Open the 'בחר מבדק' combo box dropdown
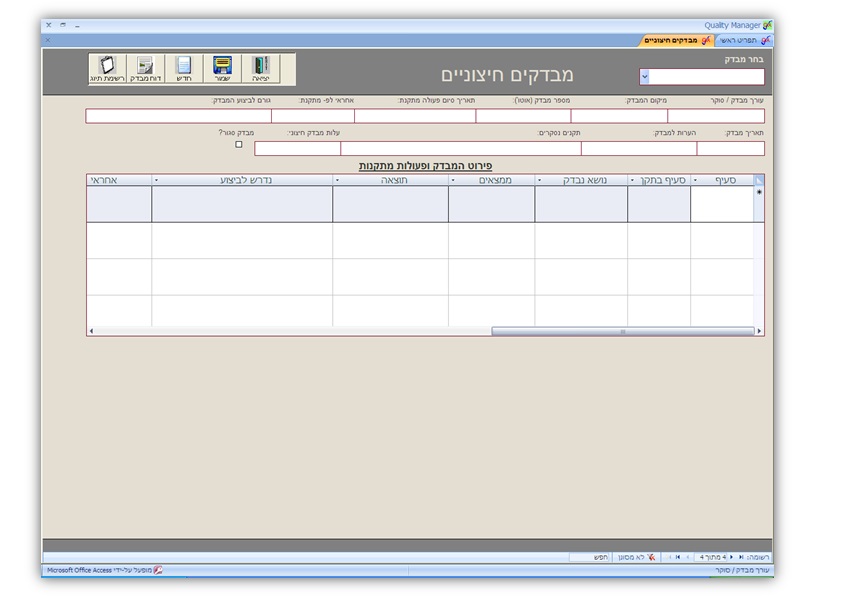Image resolution: width=841 pixels, height=599 pixels. point(644,77)
